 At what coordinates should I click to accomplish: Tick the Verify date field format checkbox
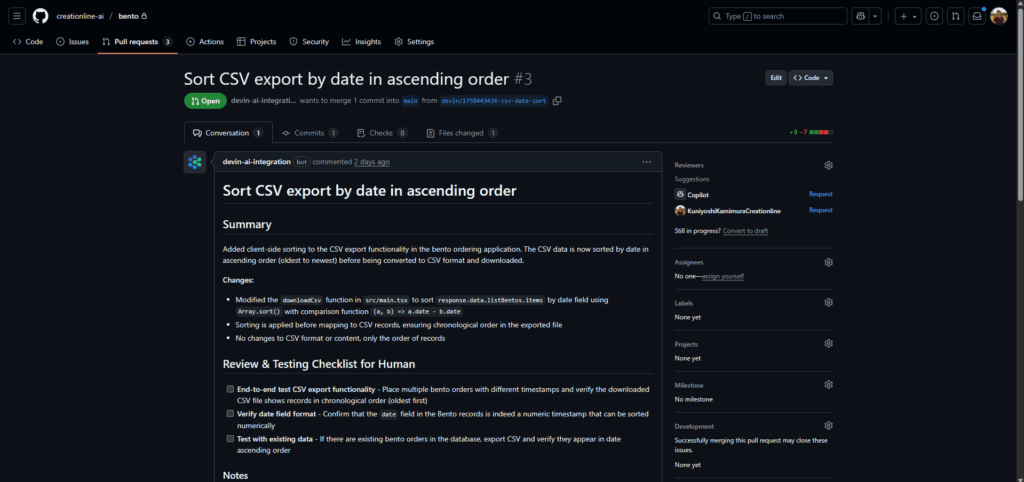(x=230, y=413)
